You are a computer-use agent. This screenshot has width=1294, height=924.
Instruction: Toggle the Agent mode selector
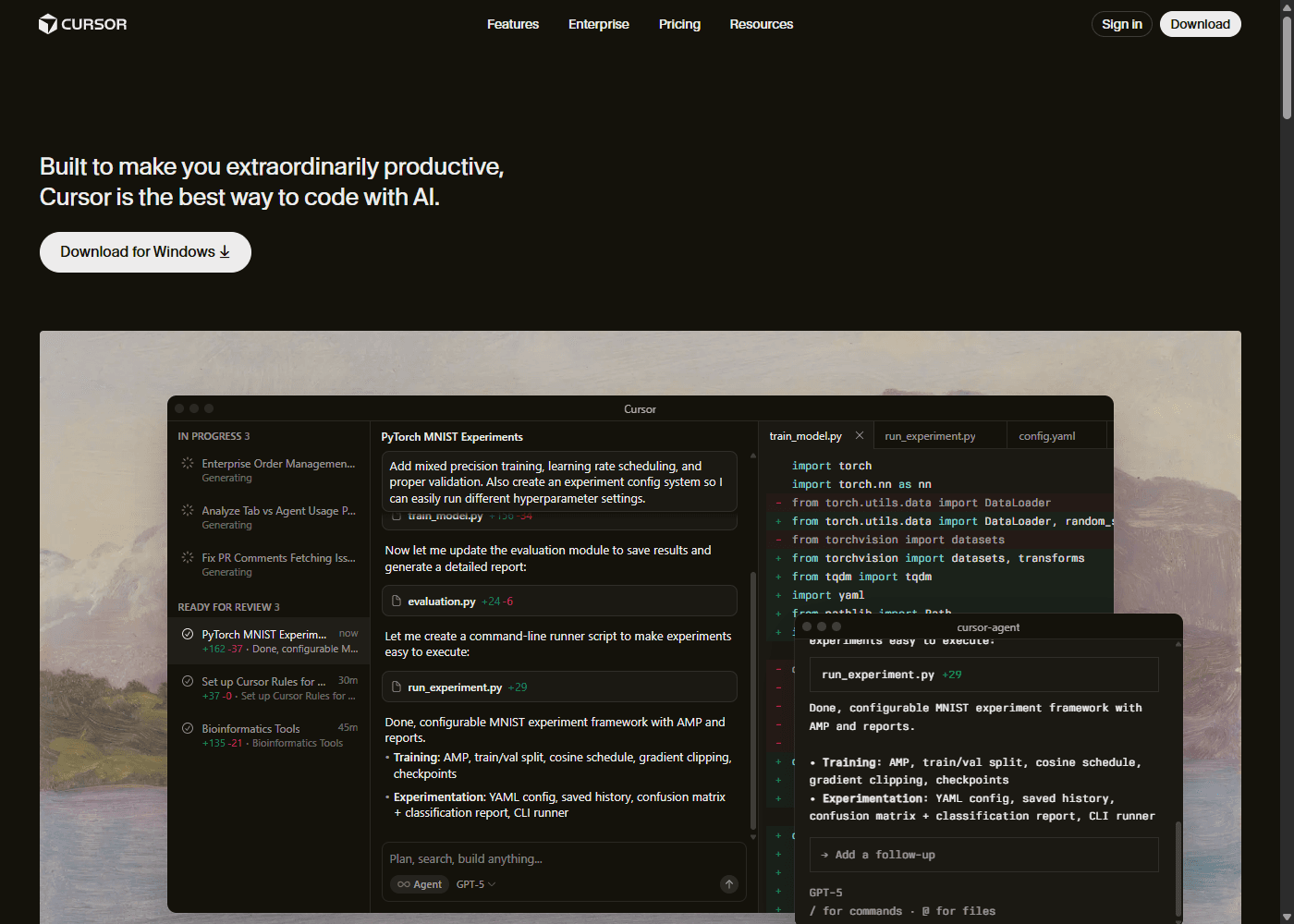point(420,884)
